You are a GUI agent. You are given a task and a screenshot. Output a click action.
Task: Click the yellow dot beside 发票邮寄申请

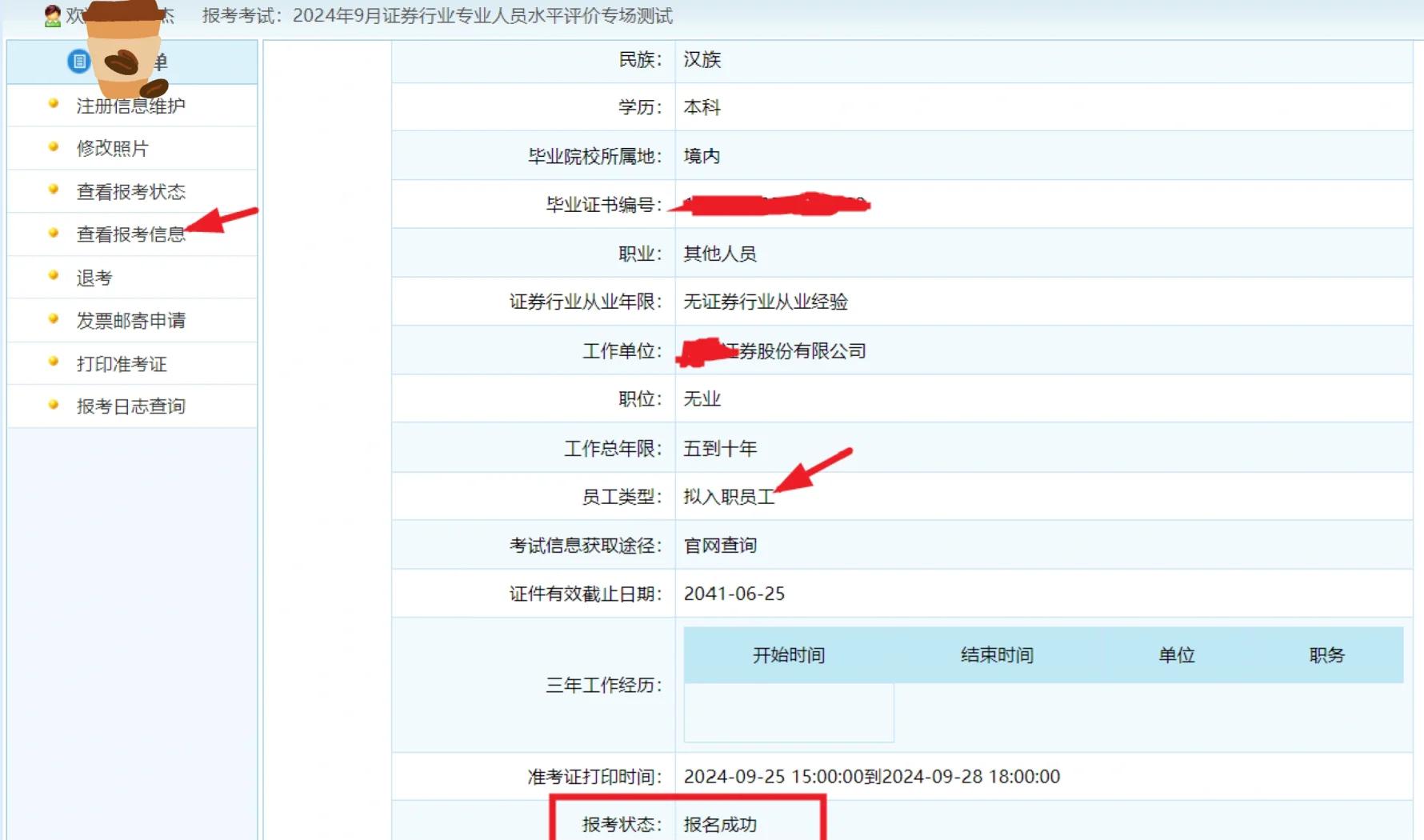(52, 320)
